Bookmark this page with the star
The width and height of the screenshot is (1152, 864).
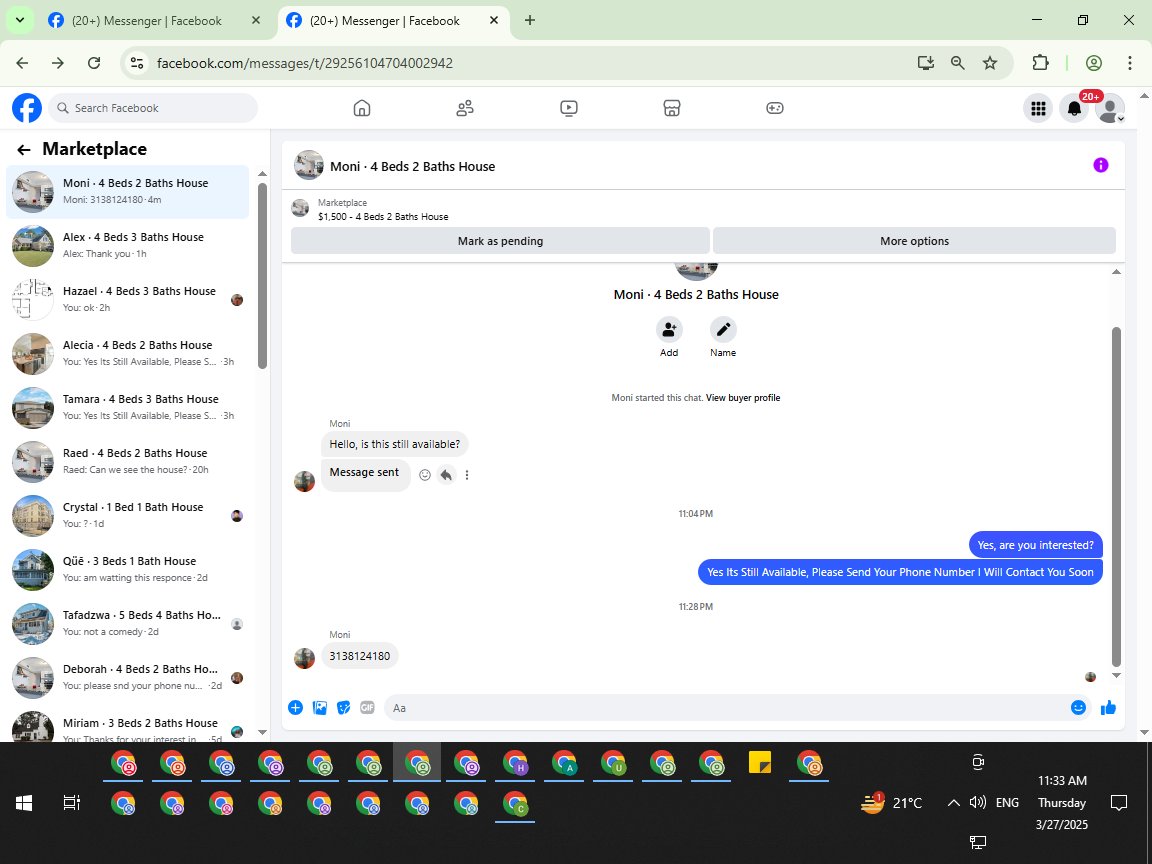click(x=990, y=63)
